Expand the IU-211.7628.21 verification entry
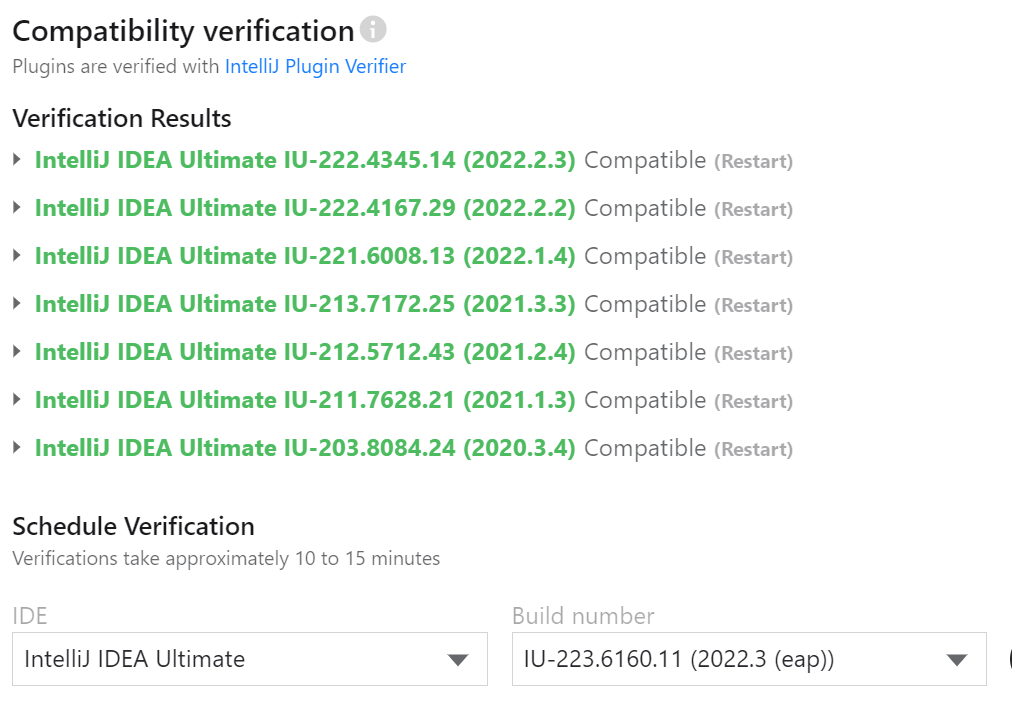 click(17, 400)
